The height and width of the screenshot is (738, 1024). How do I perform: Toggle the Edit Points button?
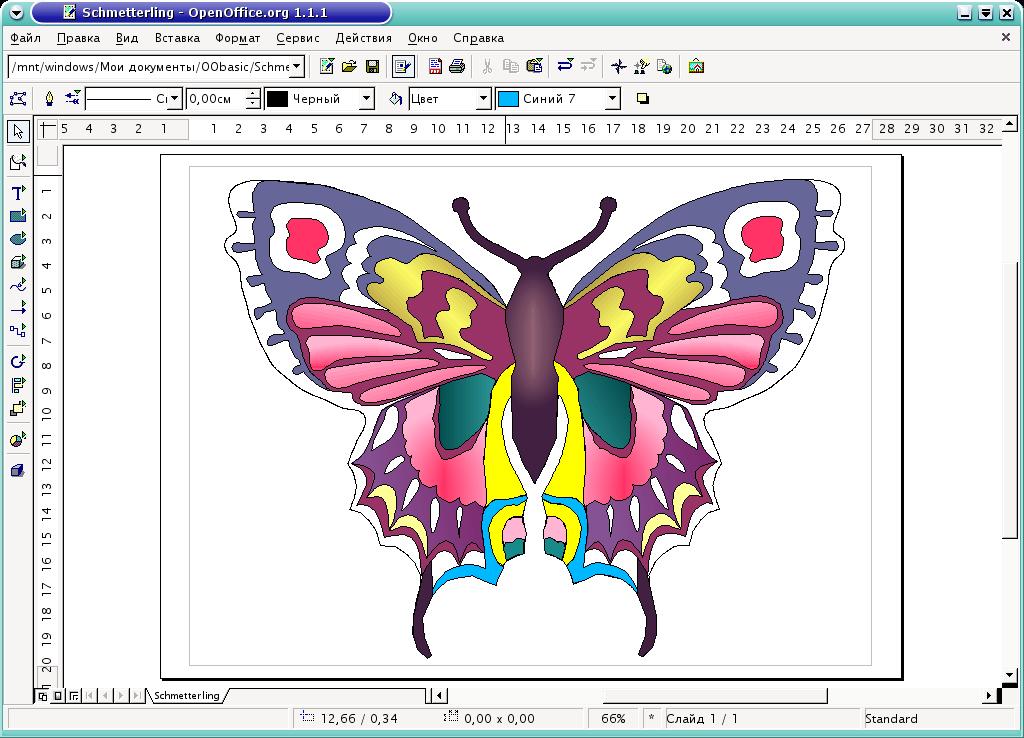coord(18,99)
